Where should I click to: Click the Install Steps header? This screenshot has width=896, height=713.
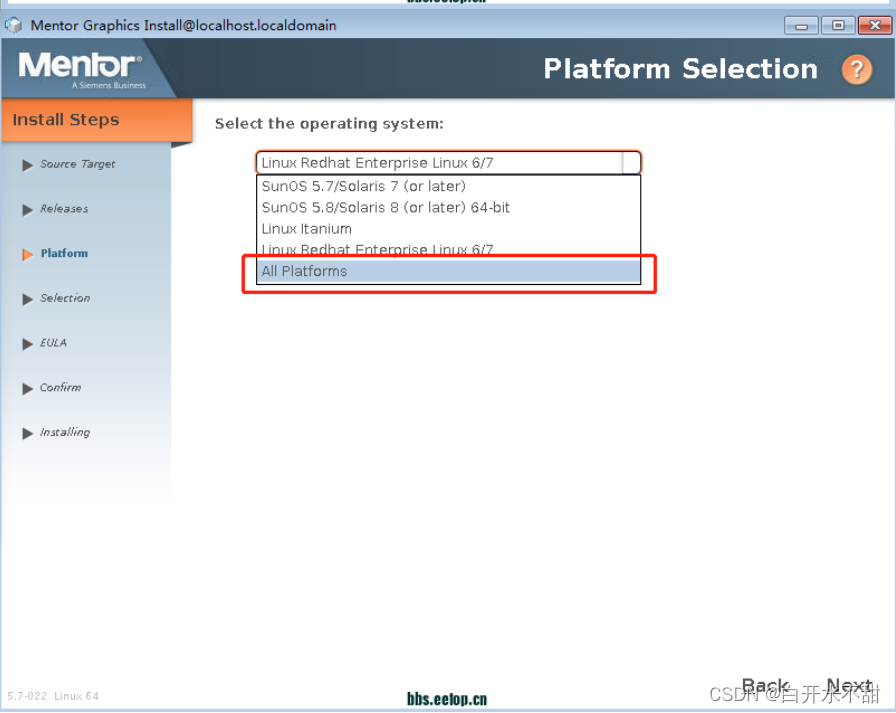coord(96,120)
